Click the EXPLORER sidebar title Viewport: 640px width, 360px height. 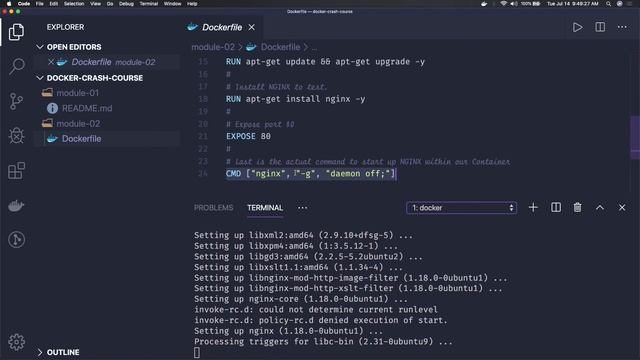tap(65, 27)
